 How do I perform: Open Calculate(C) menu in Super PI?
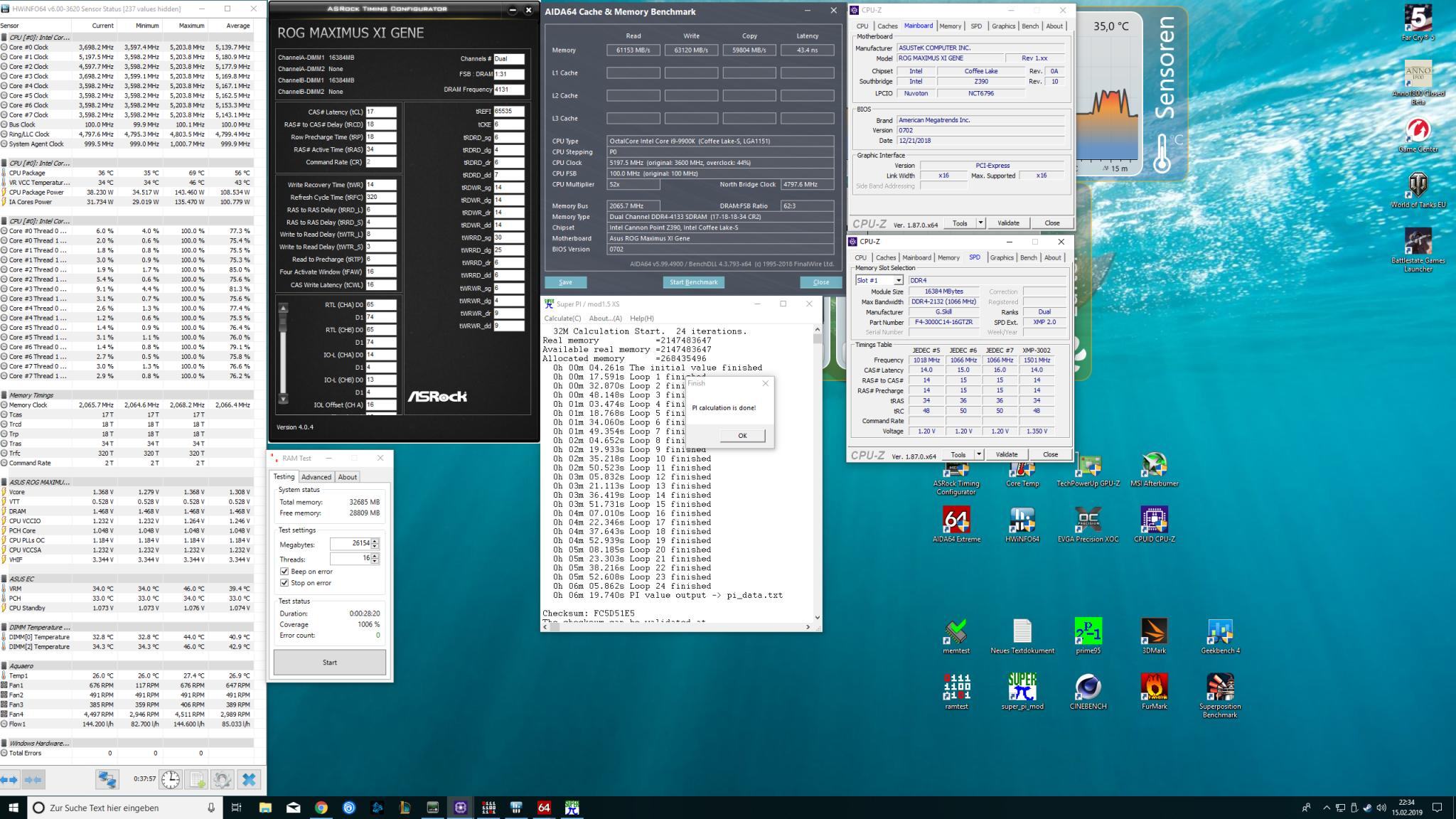pos(562,318)
